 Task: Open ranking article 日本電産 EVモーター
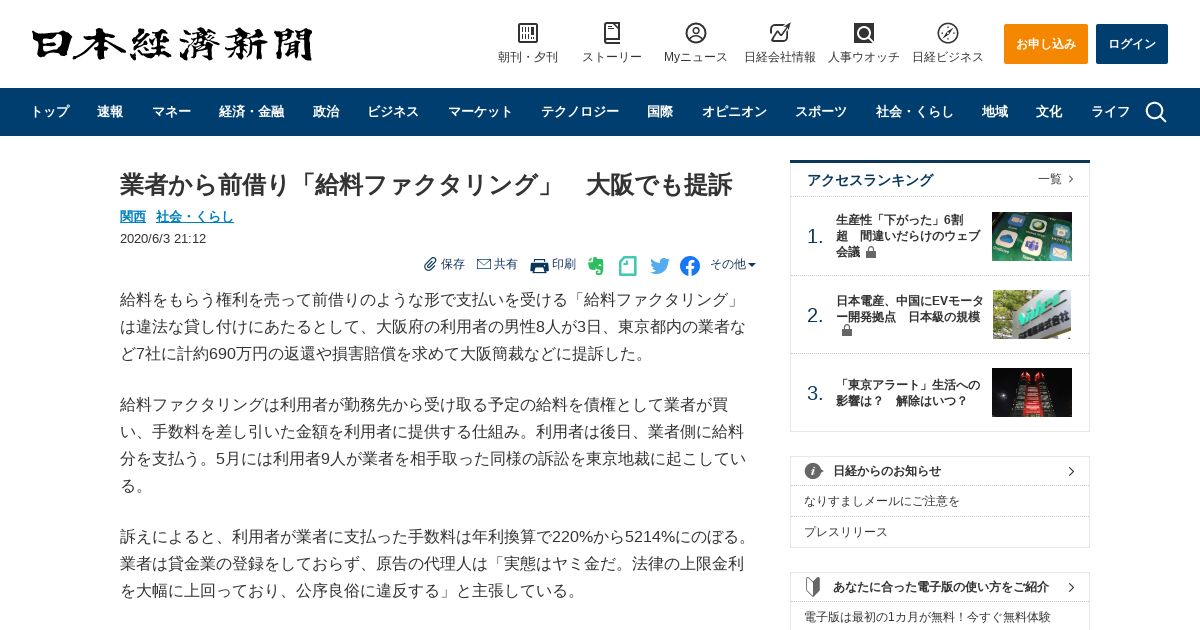click(x=910, y=314)
